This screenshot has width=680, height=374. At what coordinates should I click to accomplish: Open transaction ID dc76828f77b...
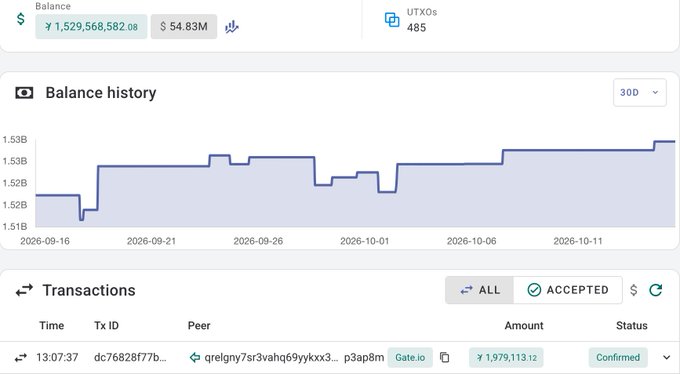click(x=130, y=358)
